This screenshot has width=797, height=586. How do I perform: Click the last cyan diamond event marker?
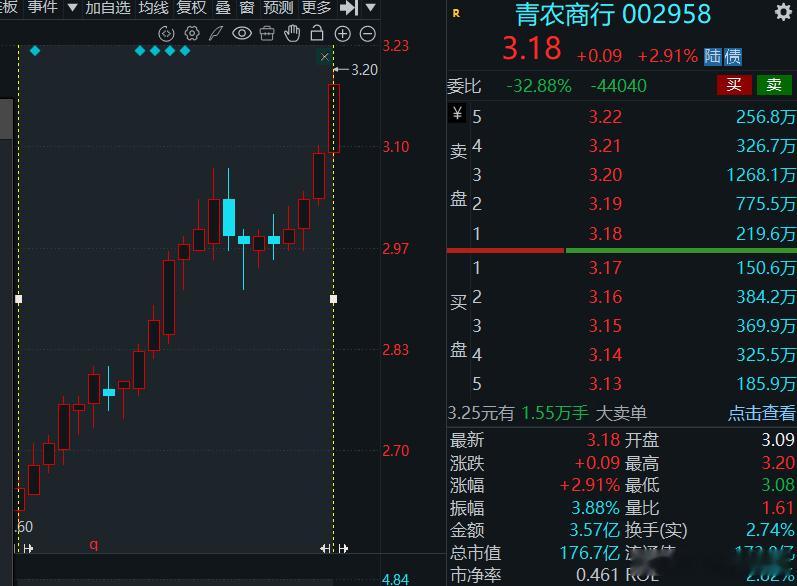tap(185, 50)
